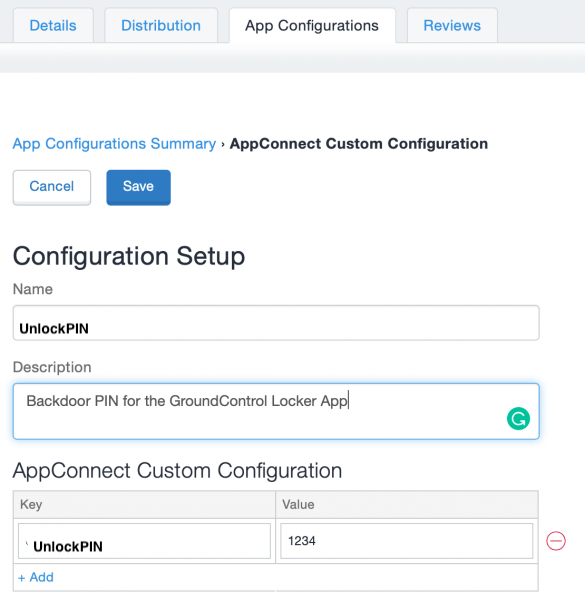This screenshot has width=585, height=600.
Task: Go to the Reviews tab
Action: (452, 26)
